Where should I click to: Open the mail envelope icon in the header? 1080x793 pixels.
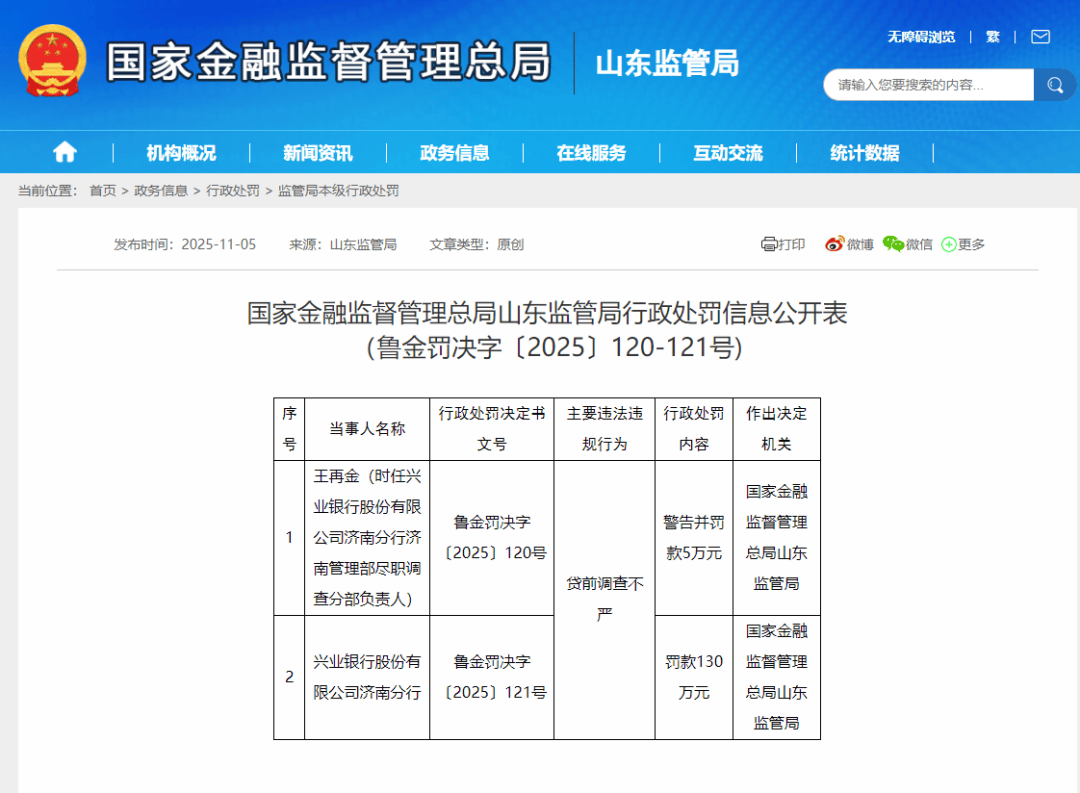click(x=1040, y=36)
